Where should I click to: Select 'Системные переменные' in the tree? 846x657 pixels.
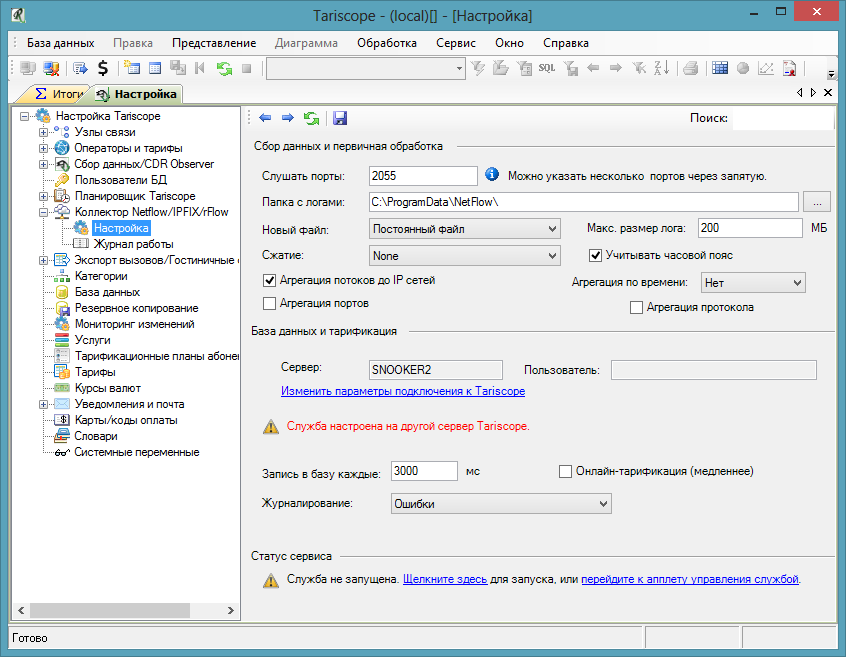point(137,452)
